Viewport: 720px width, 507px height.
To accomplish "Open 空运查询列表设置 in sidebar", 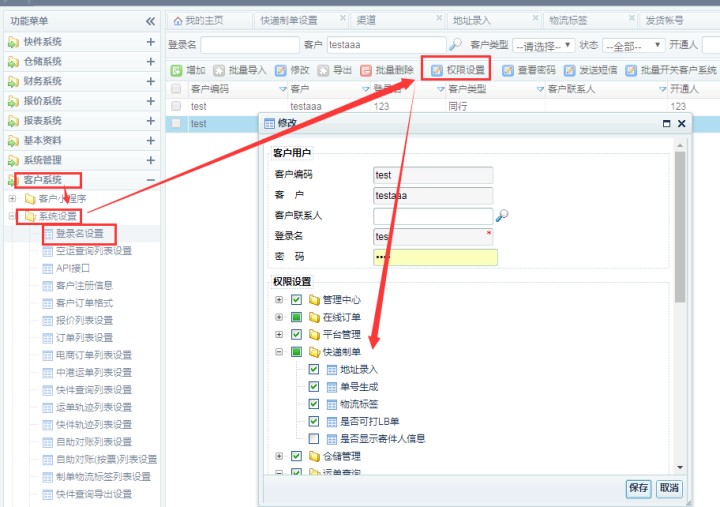I will click(x=94, y=251).
